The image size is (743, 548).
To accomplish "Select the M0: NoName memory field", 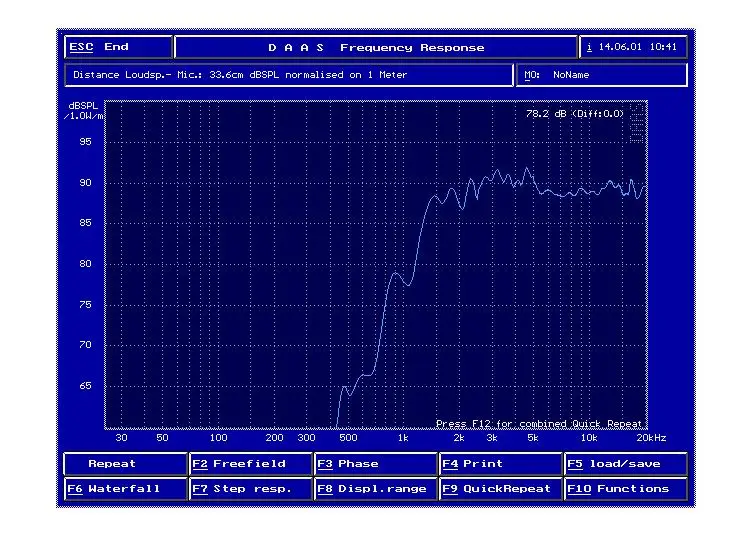I will point(602,75).
